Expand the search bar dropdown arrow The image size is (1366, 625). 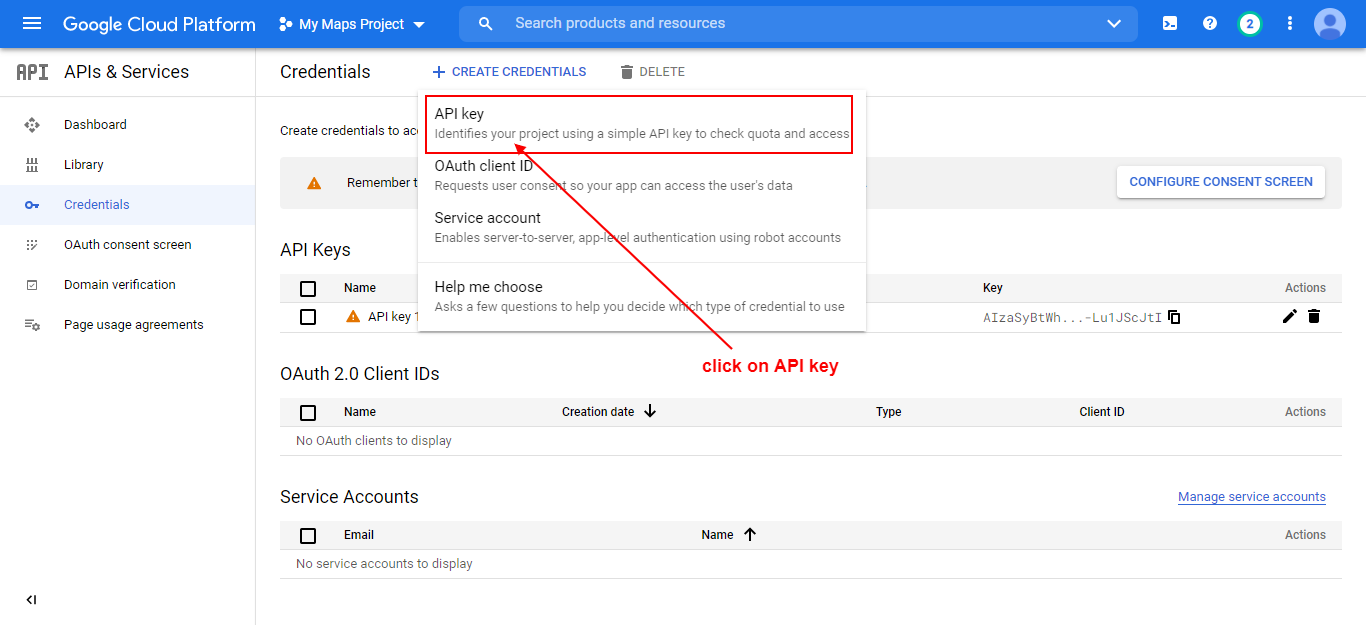pyautogui.click(x=1114, y=24)
